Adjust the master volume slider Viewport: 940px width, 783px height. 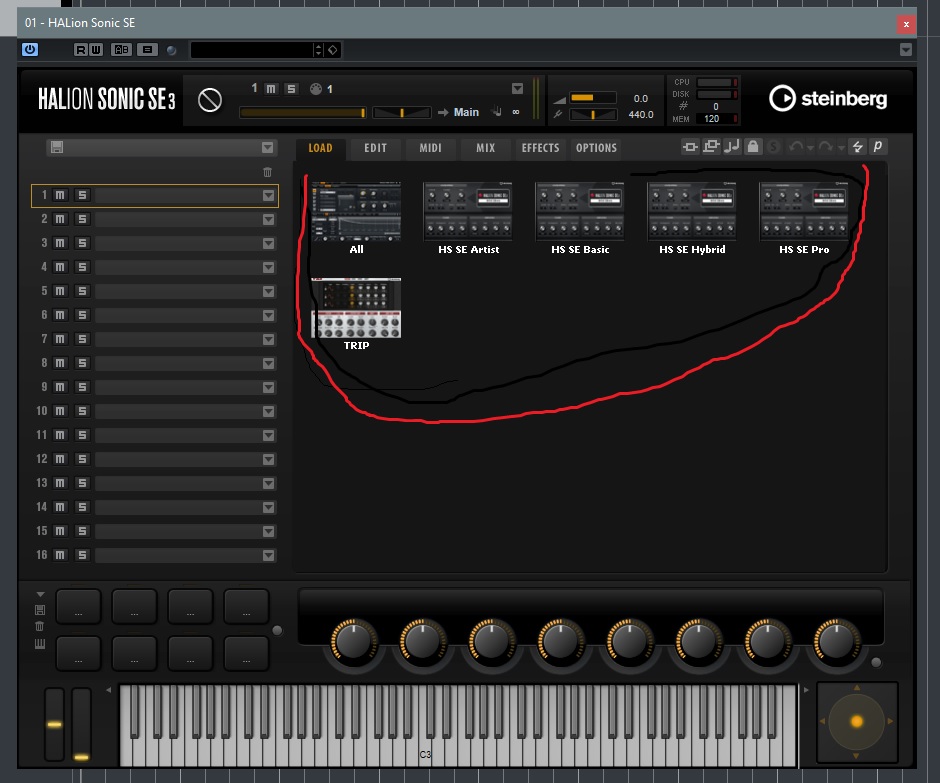click(x=592, y=98)
